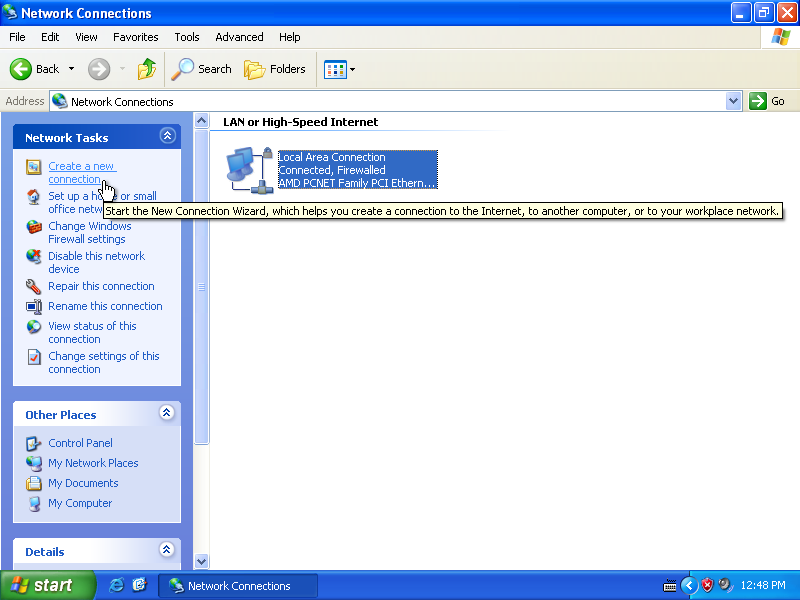The image size is (800, 600).
Task: Open Control Panel link in Other Places
Action: pos(80,443)
